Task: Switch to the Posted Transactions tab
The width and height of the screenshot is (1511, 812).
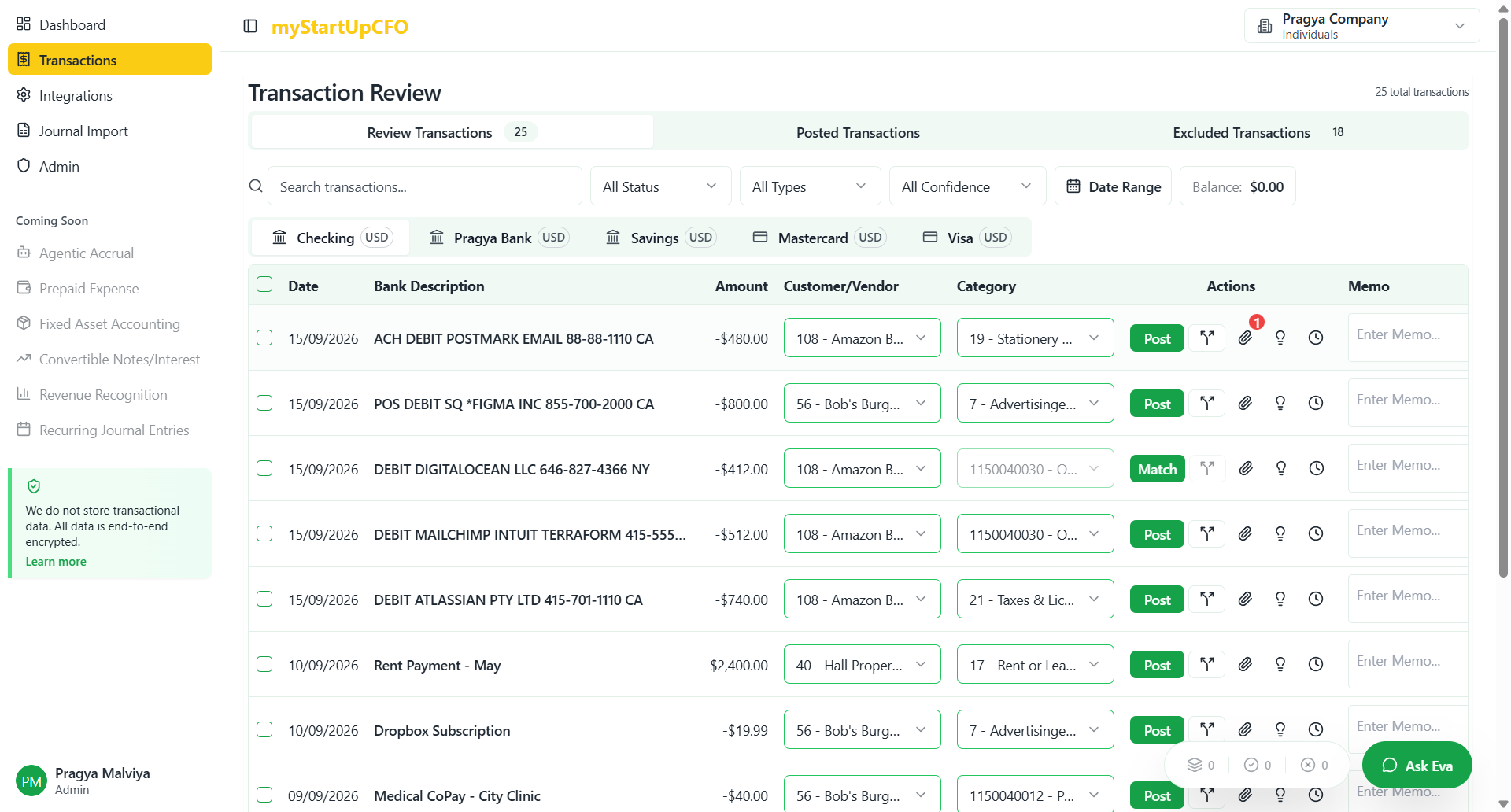Action: [857, 132]
